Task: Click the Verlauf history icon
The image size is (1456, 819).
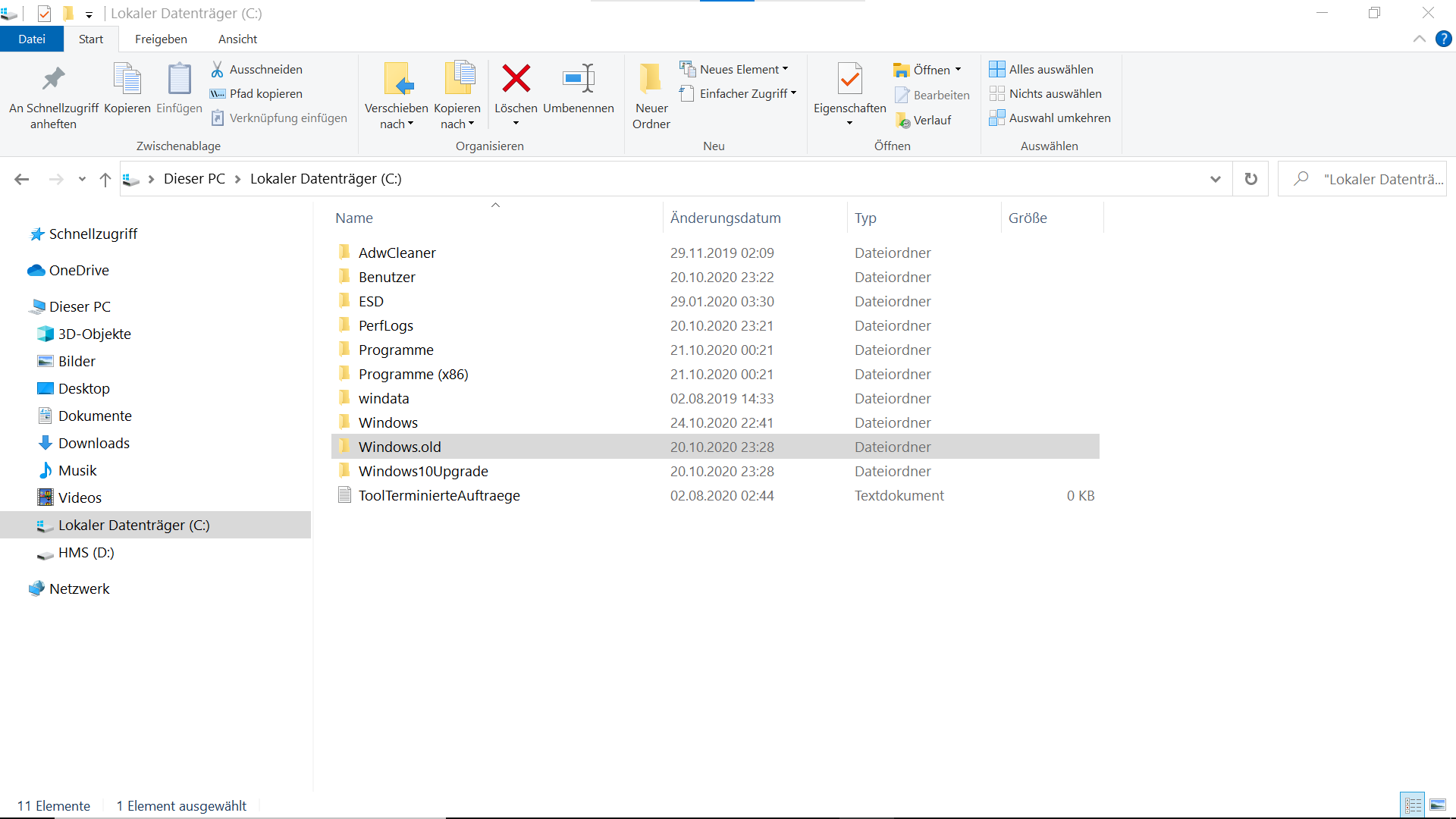Action: 902,121
